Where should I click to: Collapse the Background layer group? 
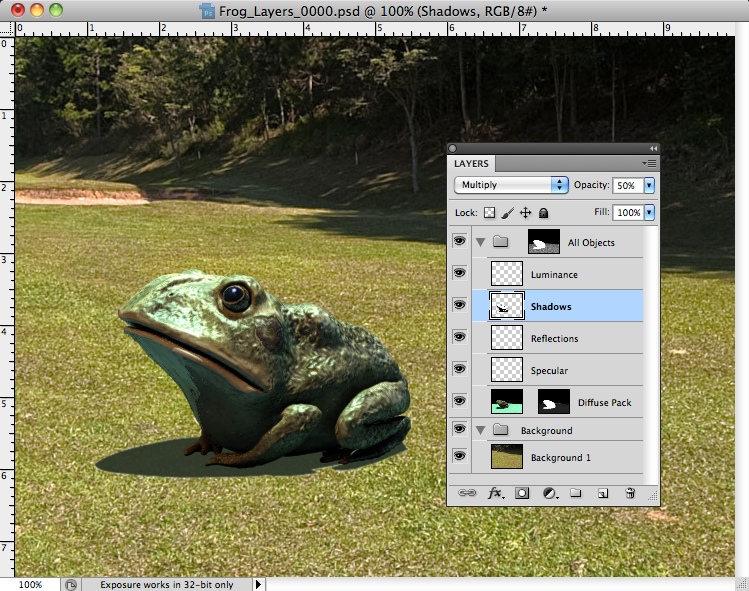481,430
